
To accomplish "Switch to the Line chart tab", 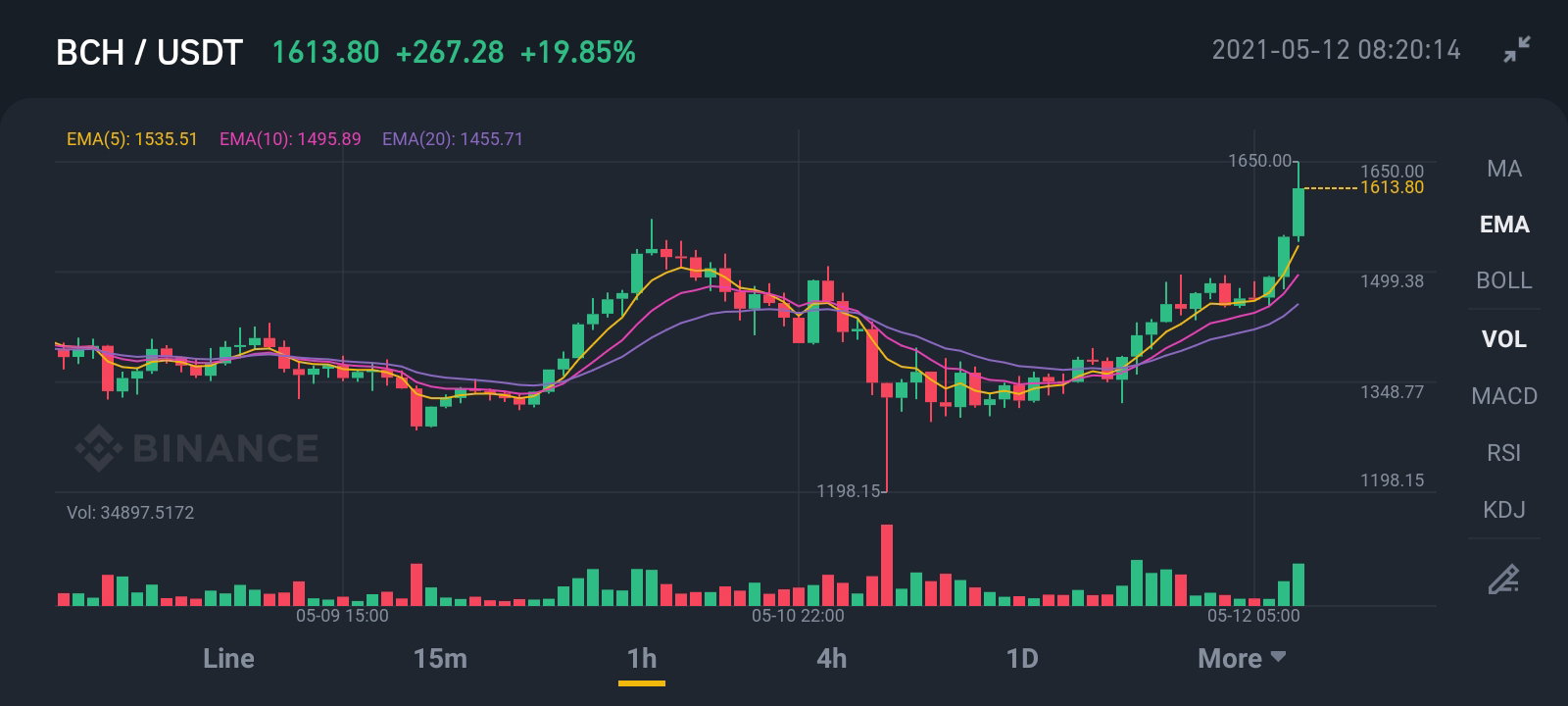I will point(228,659).
